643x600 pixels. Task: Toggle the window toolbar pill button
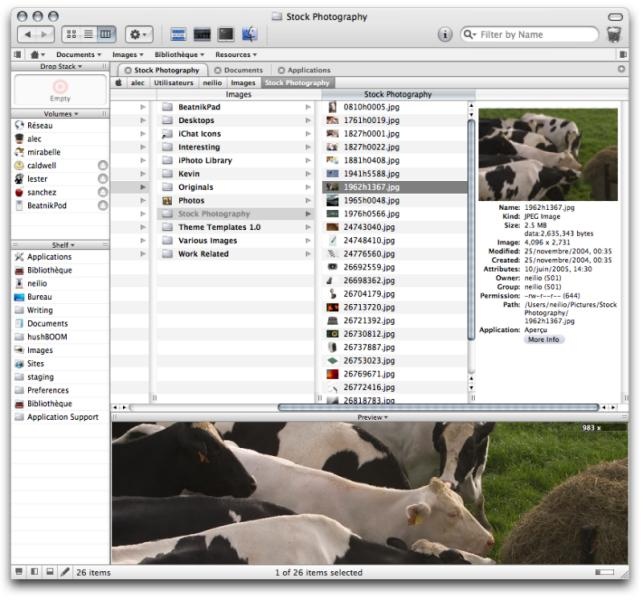click(x=615, y=17)
